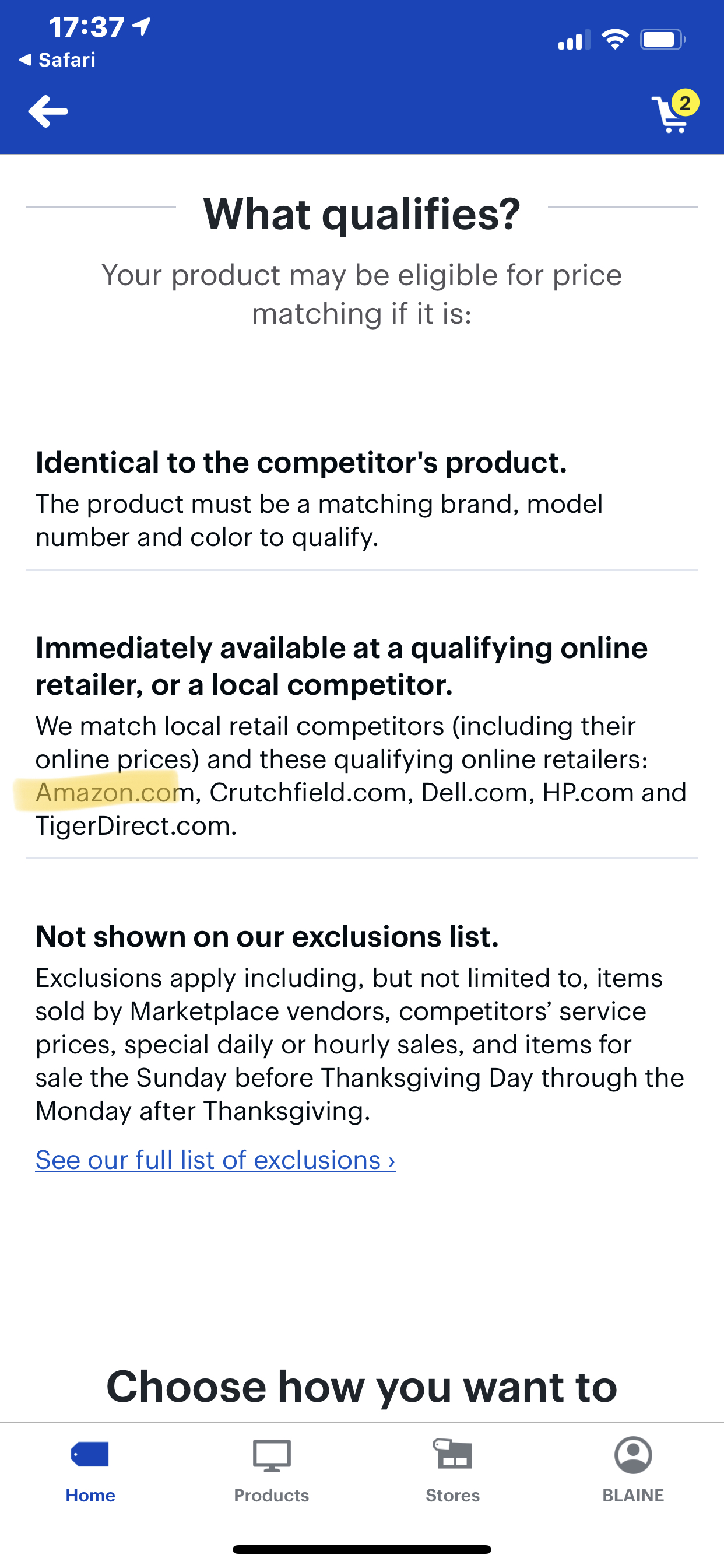Open the BLAINE account profile icon

[x=633, y=1455]
